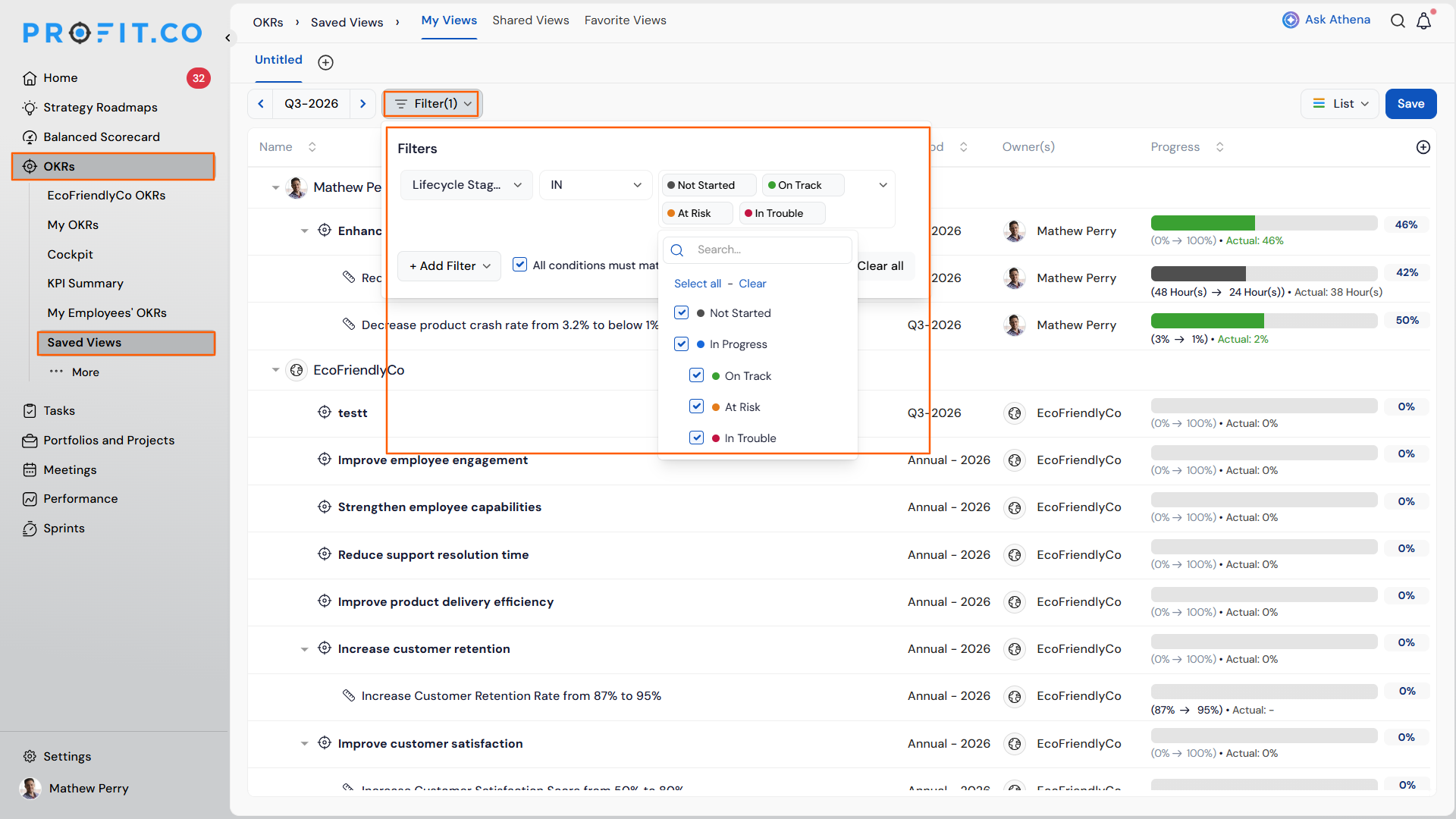Switch to the Favorite Views tab
This screenshot has width=1456, height=819.
click(626, 20)
